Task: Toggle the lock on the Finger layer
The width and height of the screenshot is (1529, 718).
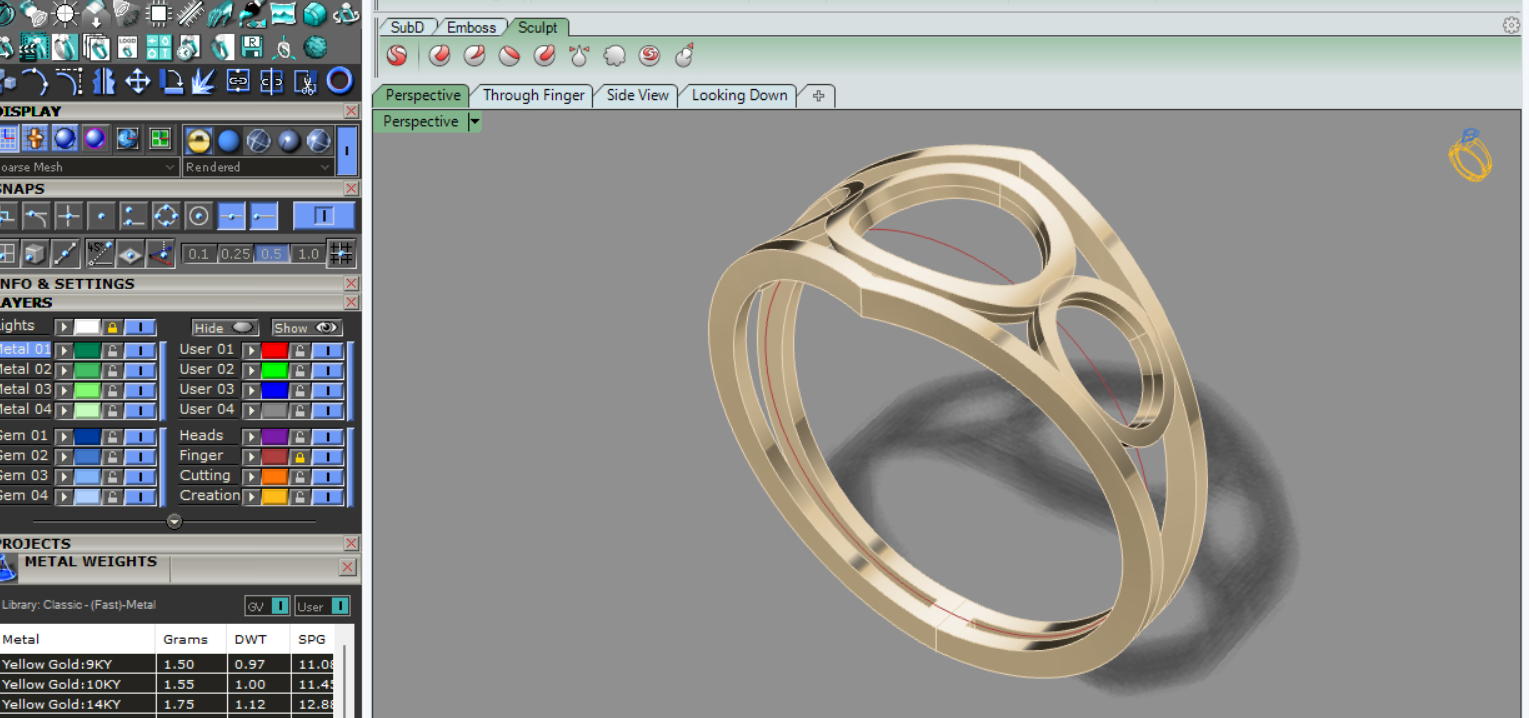Action: (299, 456)
